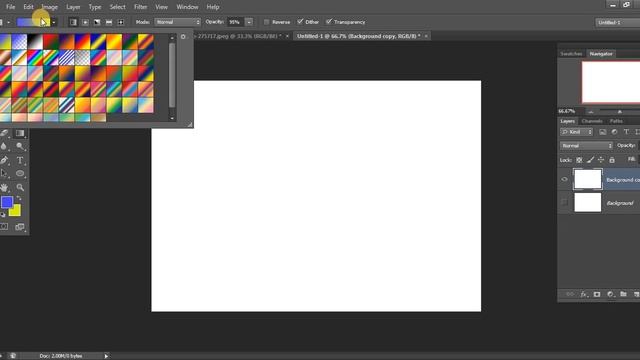Select the Eraser tool
Screen dimensions: 640x360
(4, 133)
